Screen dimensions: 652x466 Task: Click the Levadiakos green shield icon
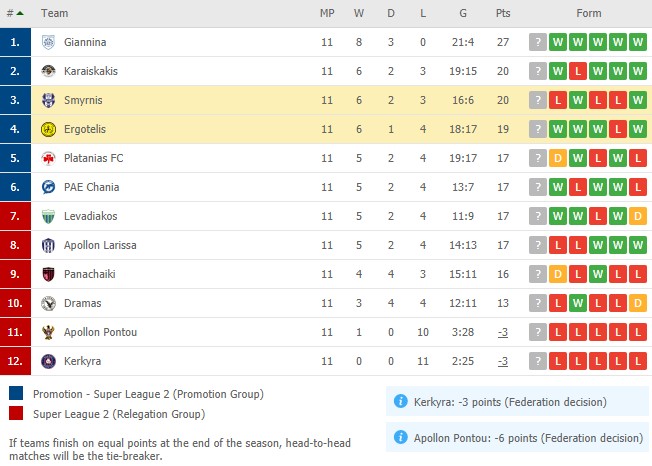48,216
